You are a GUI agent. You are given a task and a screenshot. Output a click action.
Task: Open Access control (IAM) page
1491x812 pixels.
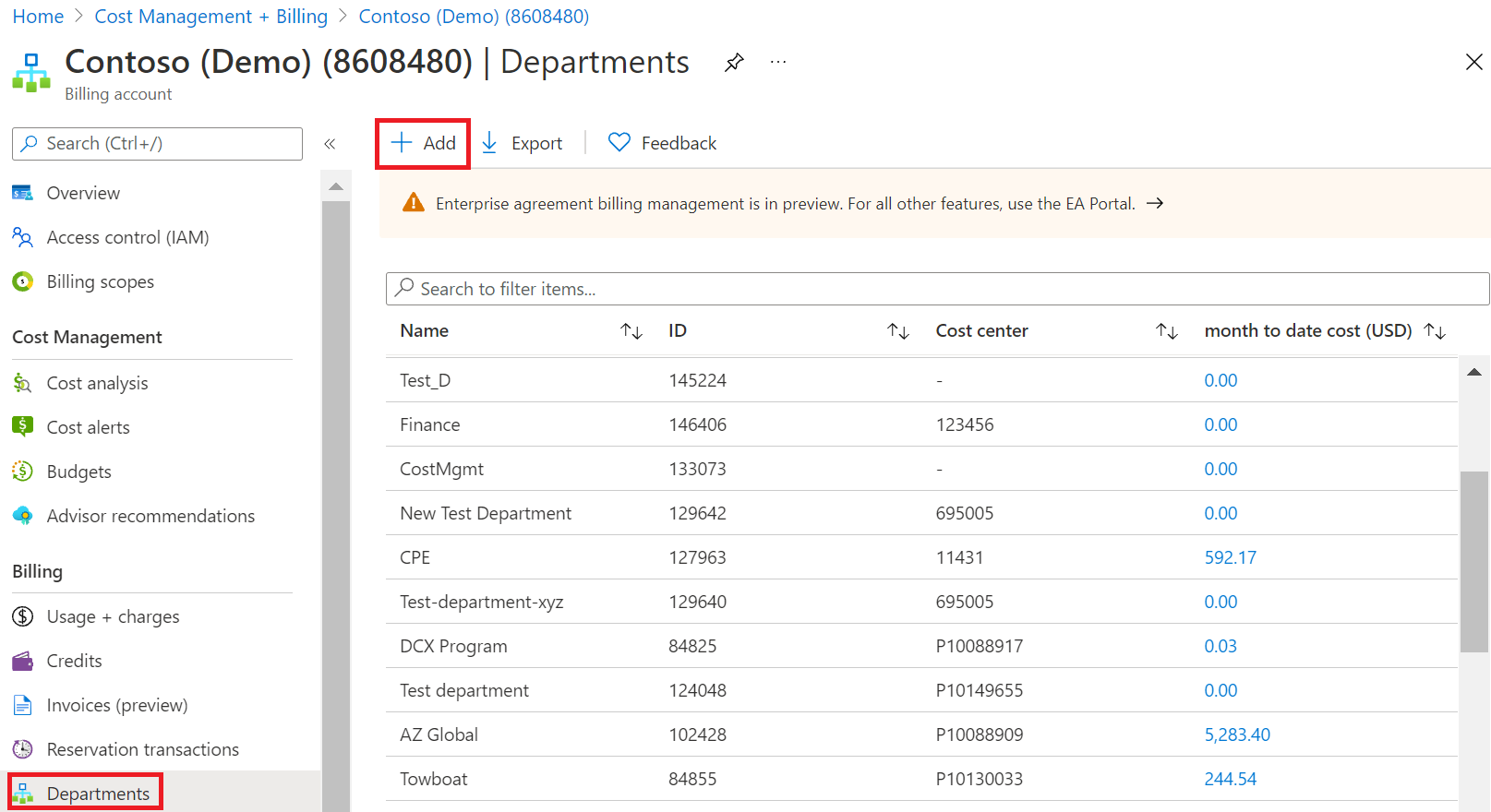127,237
